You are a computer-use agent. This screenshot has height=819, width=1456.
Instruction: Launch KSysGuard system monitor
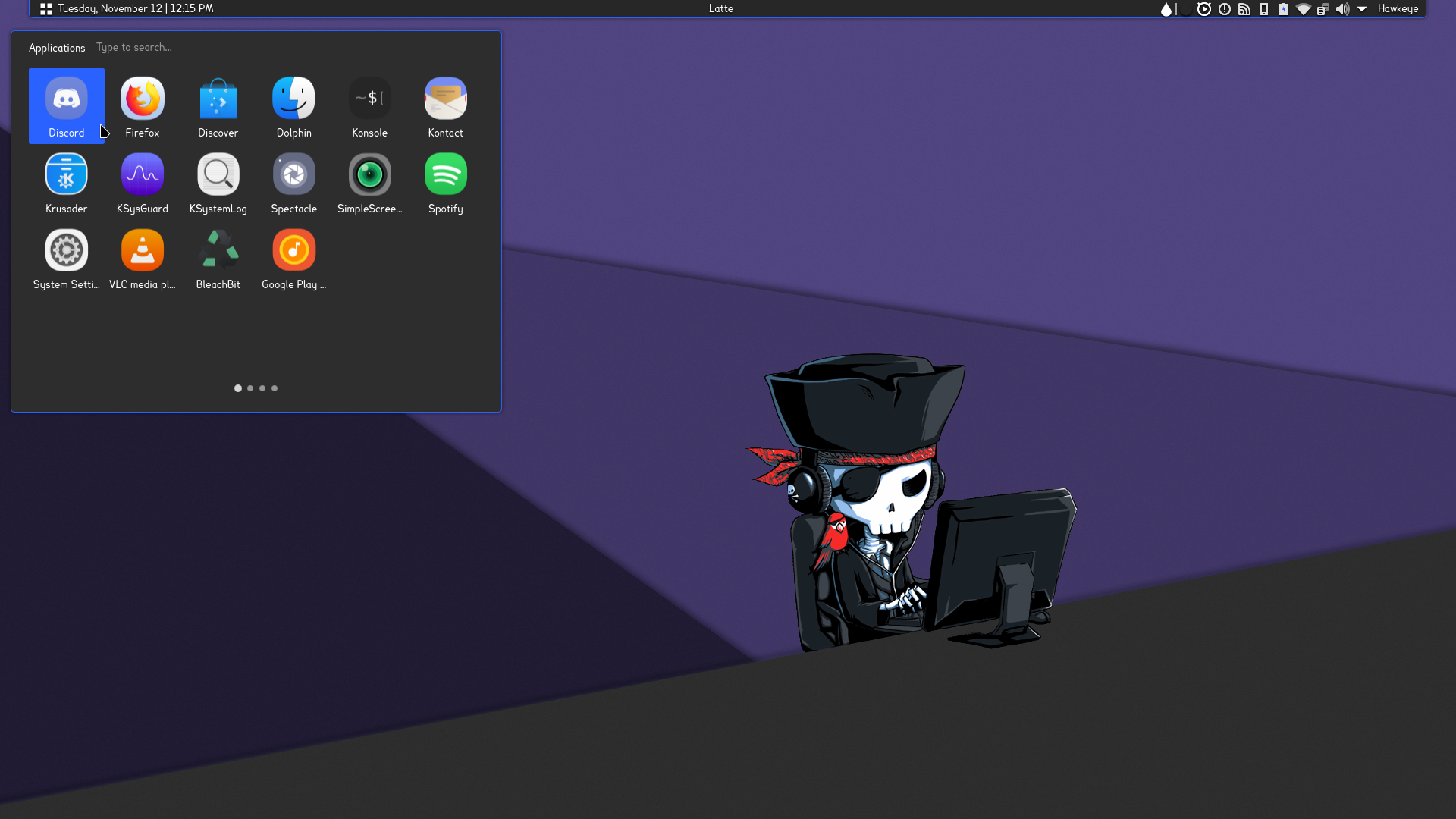(143, 182)
